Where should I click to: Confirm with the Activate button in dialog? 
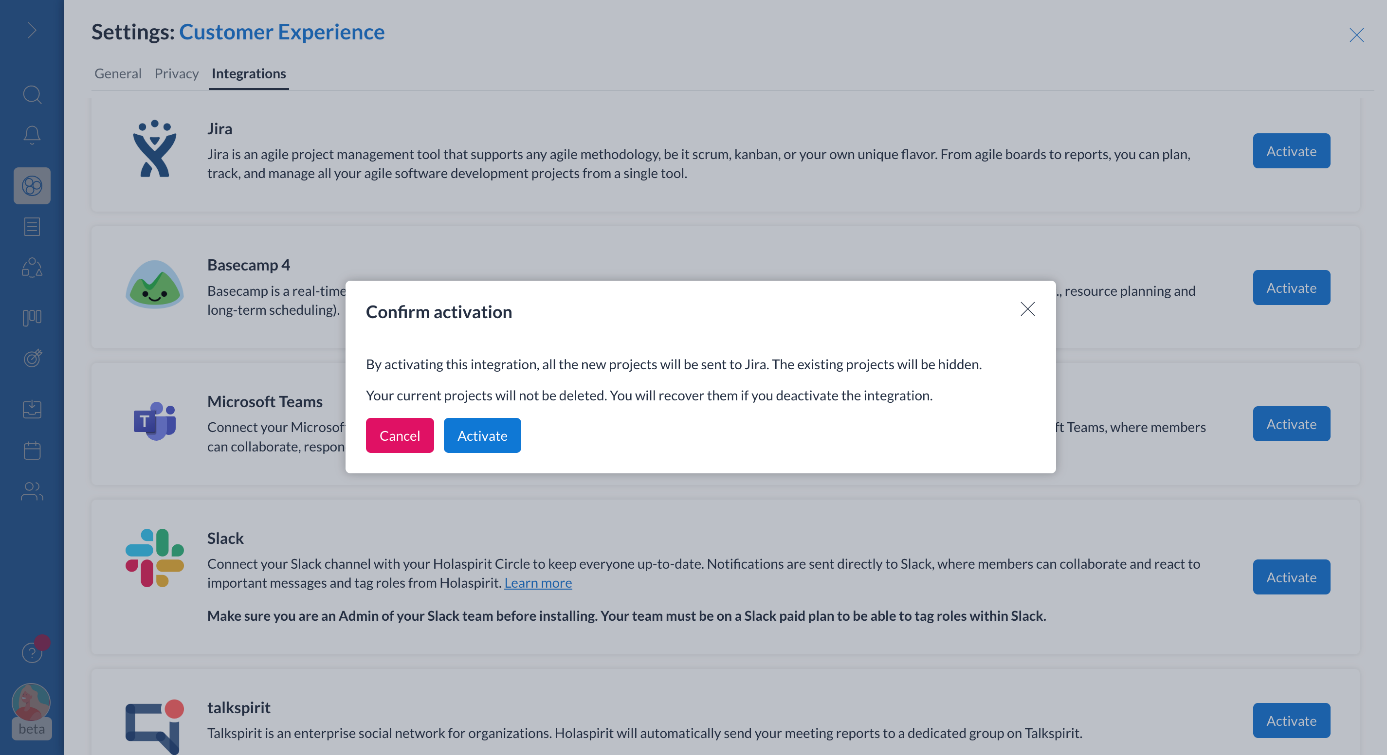click(482, 435)
